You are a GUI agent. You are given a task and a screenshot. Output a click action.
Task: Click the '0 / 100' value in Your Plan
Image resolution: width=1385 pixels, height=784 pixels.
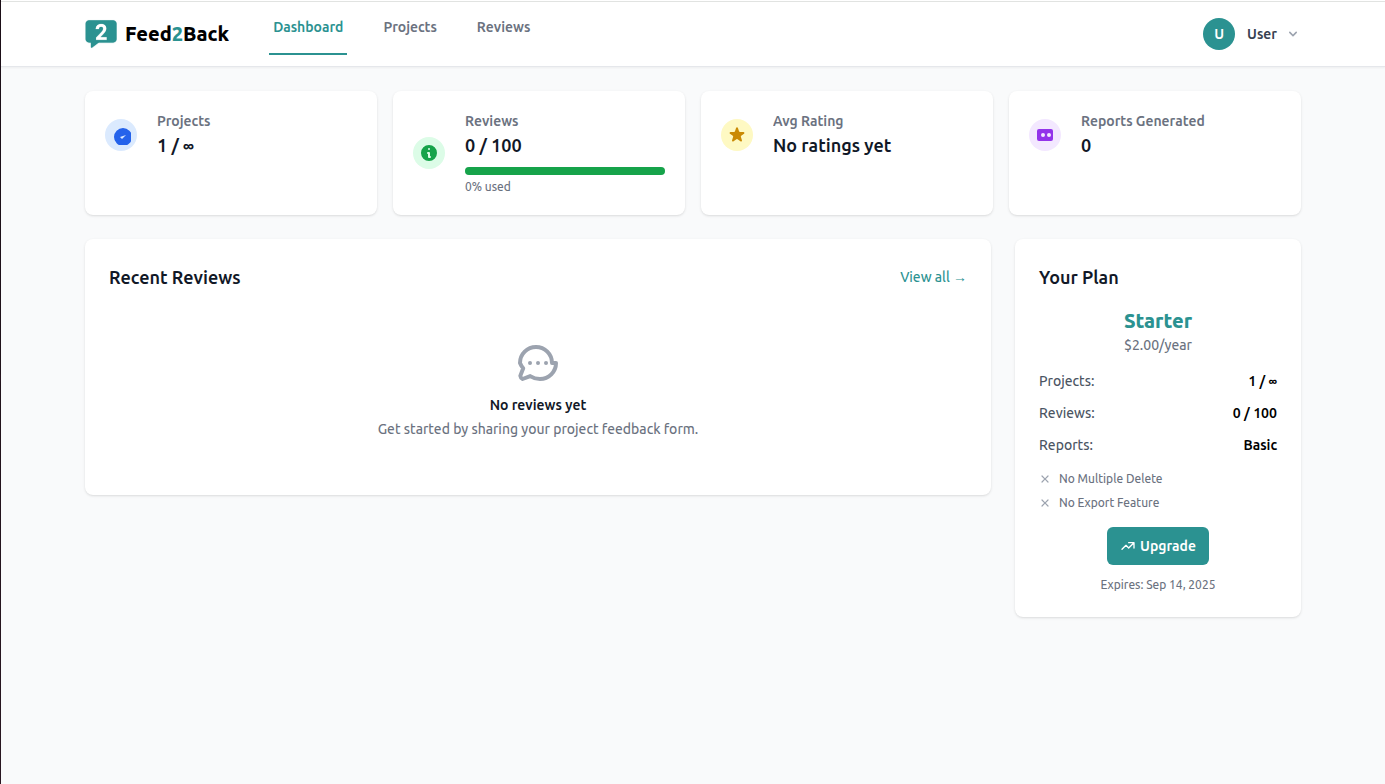click(x=1255, y=413)
